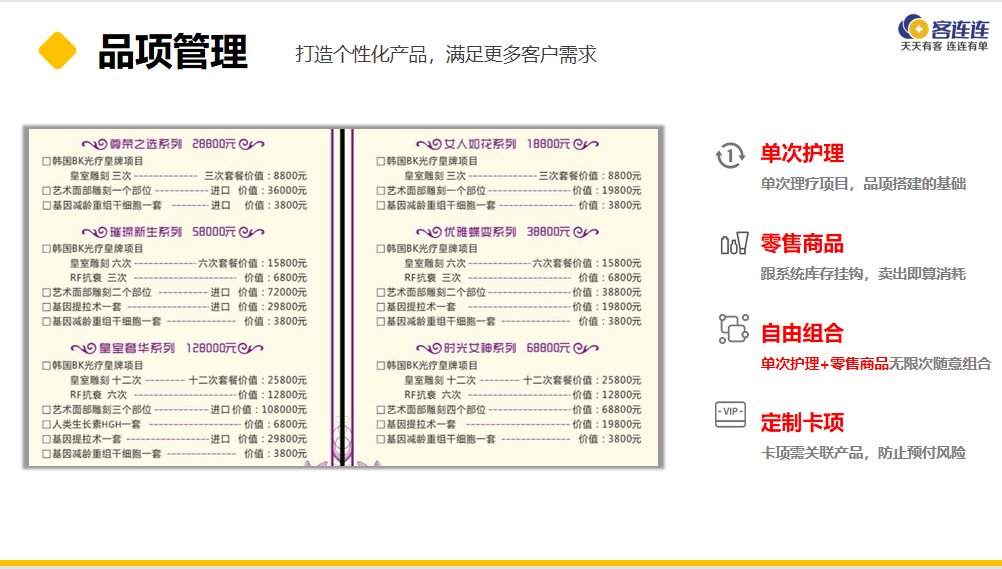The height and width of the screenshot is (569, 1002).
Task: Select the red 单次护理 heading
Action: coord(802,153)
